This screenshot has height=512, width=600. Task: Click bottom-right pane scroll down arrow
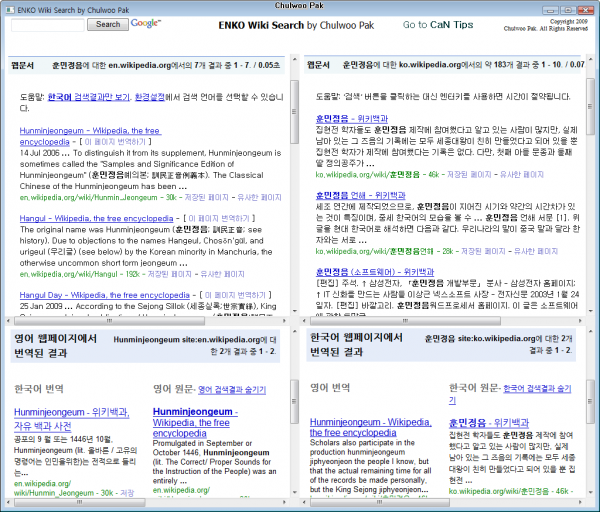[x=590, y=492]
